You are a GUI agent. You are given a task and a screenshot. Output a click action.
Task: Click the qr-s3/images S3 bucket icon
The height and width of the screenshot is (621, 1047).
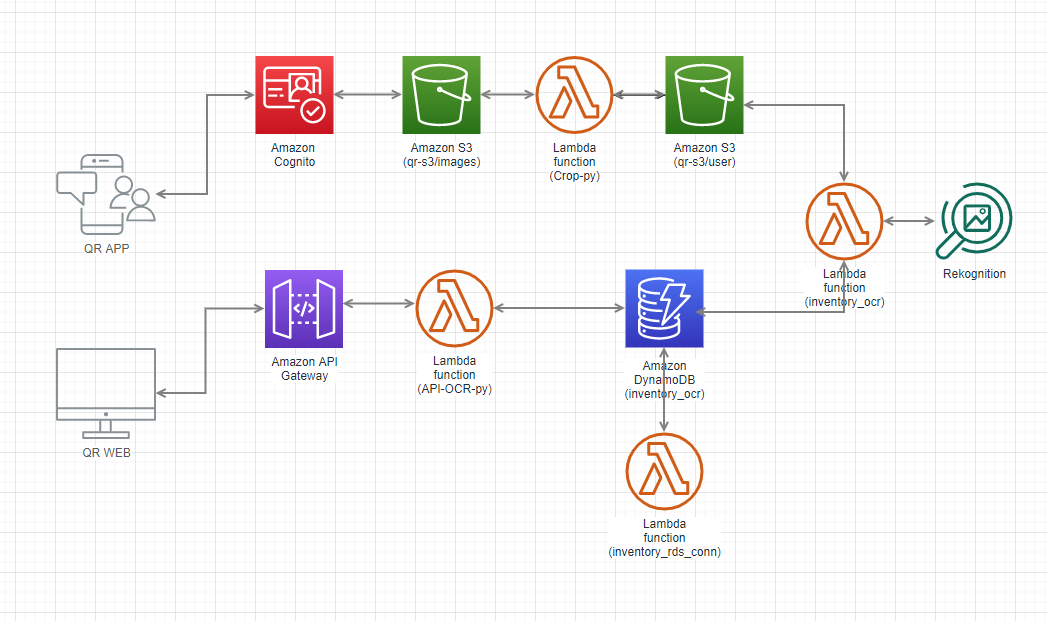point(441,95)
